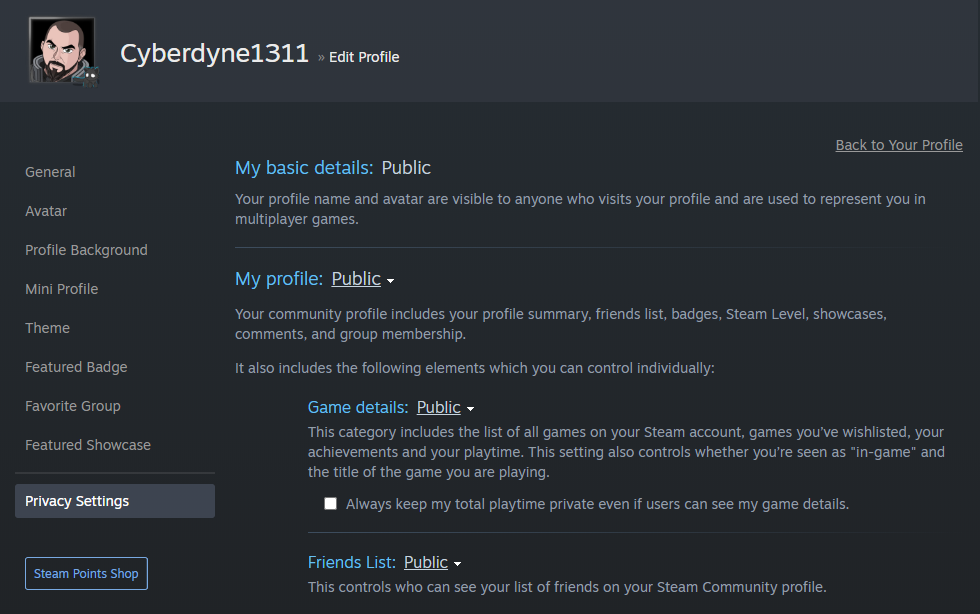980x614 pixels.
Task: Open Featured Showcase settings
Action: click(88, 445)
